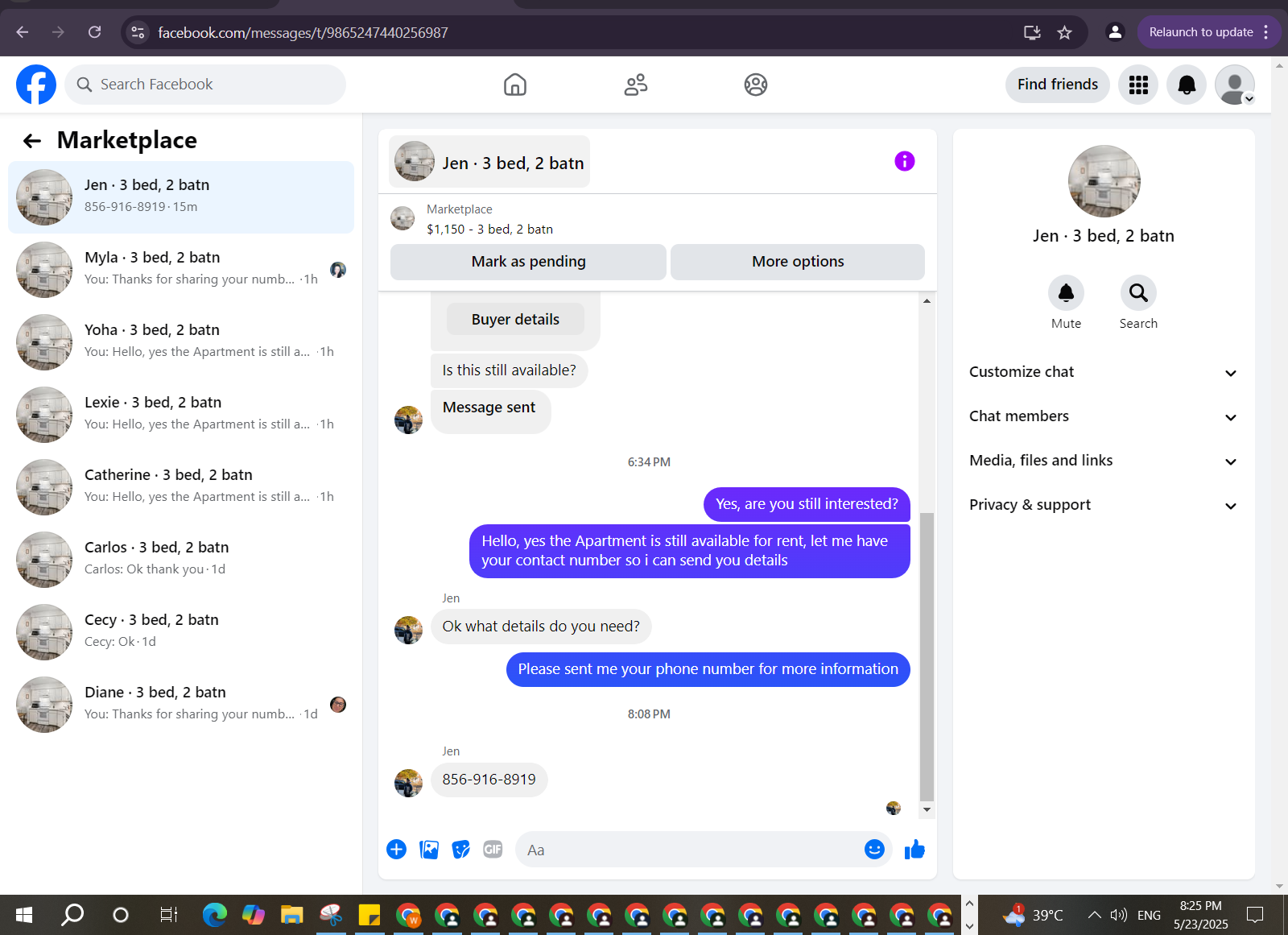The image size is (1288, 935).
Task: Open Jen's large profile picture in sidebar
Action: coord(1104,181)
